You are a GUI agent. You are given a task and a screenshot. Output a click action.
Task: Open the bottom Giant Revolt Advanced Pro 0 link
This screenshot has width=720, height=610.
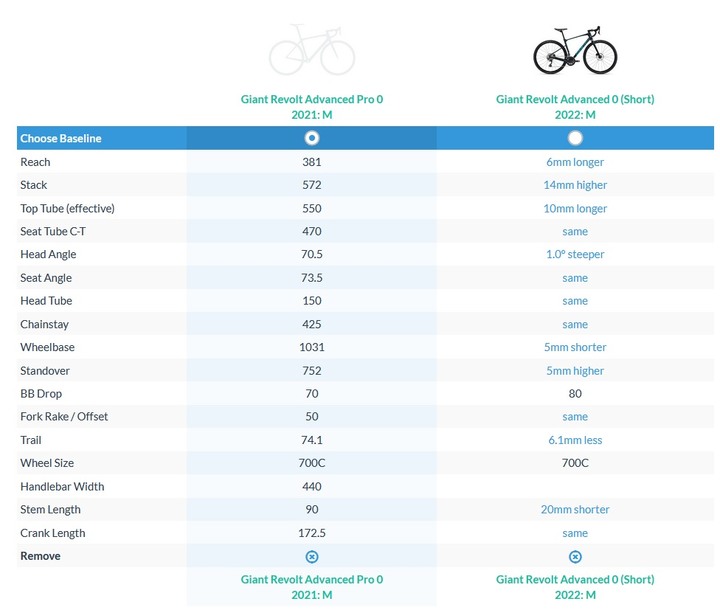click(312, 587)
